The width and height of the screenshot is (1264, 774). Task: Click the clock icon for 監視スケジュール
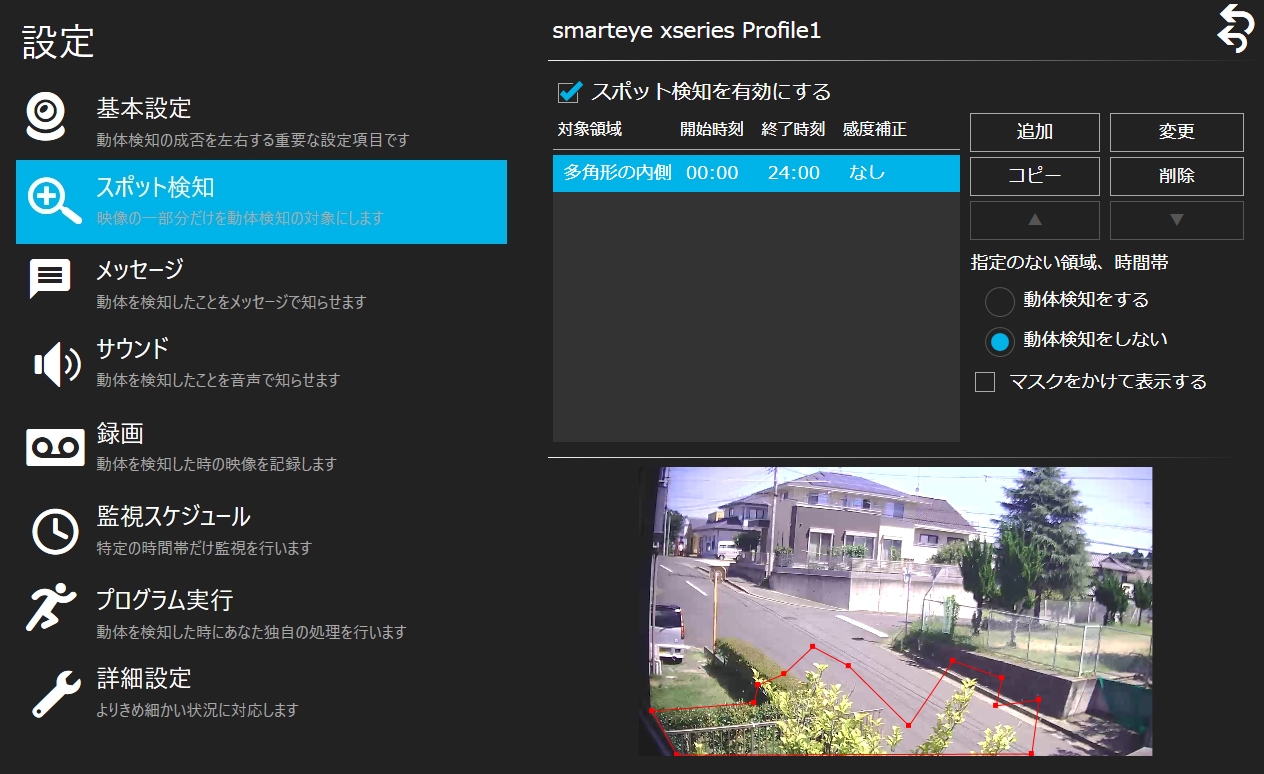click(x=55, y=531)
